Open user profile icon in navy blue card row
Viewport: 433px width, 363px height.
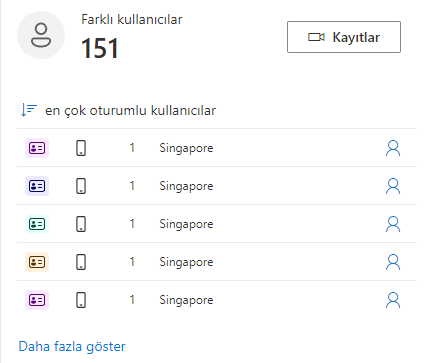point(393,186)
